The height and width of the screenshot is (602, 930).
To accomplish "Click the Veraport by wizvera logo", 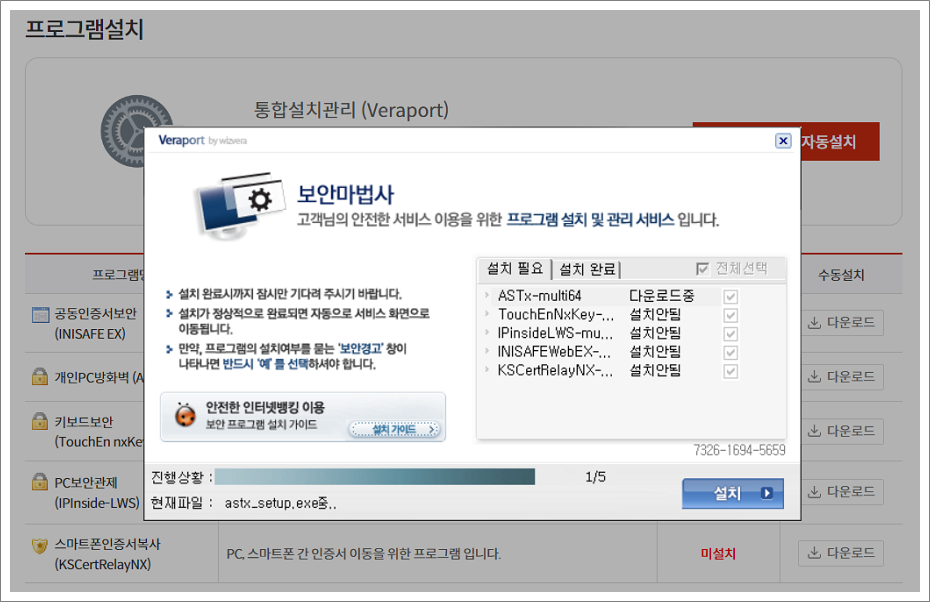I will pyautogui.click(x=202, y=141).
